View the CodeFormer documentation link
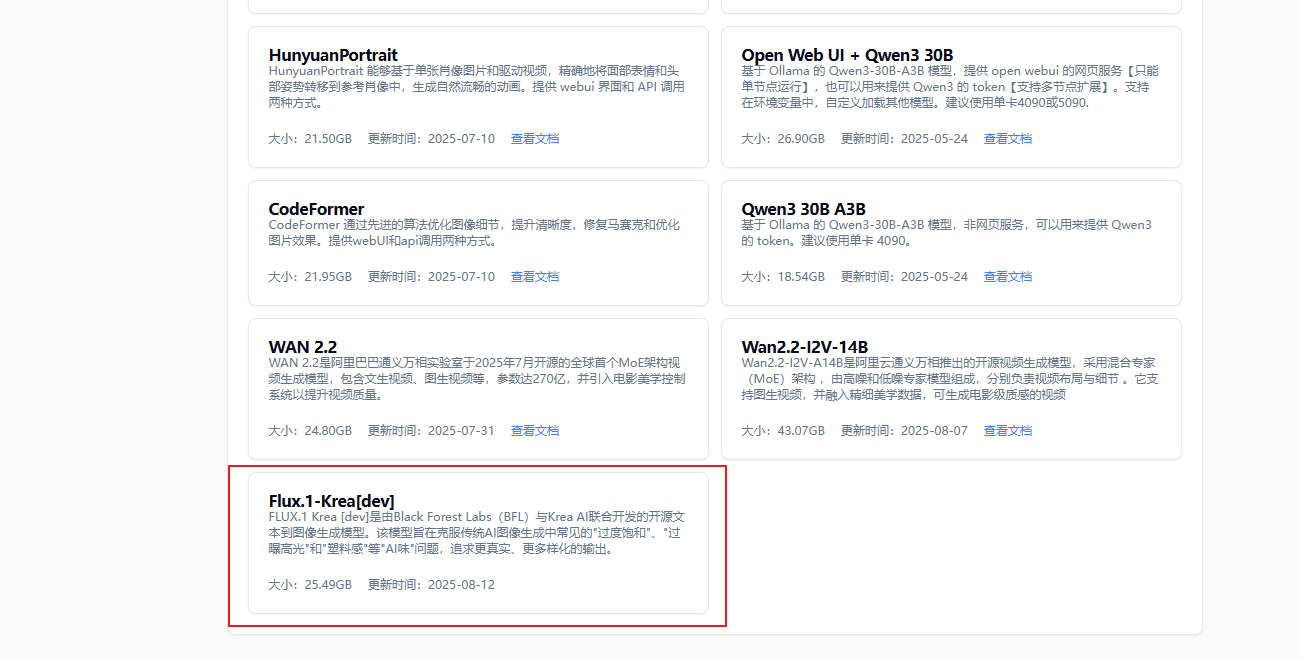This screenshot has width=1300, height=659. click(x=534, y=277)
